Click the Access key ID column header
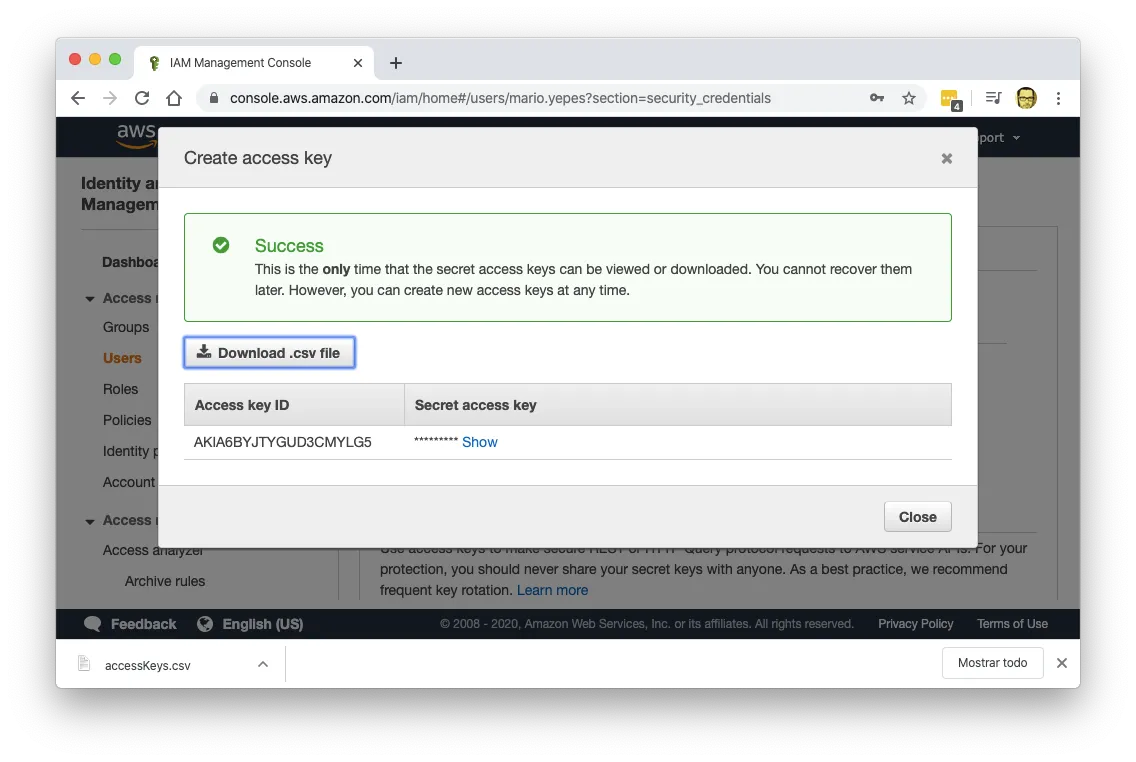Screen dimensions: 1136x762 [294, 405]
